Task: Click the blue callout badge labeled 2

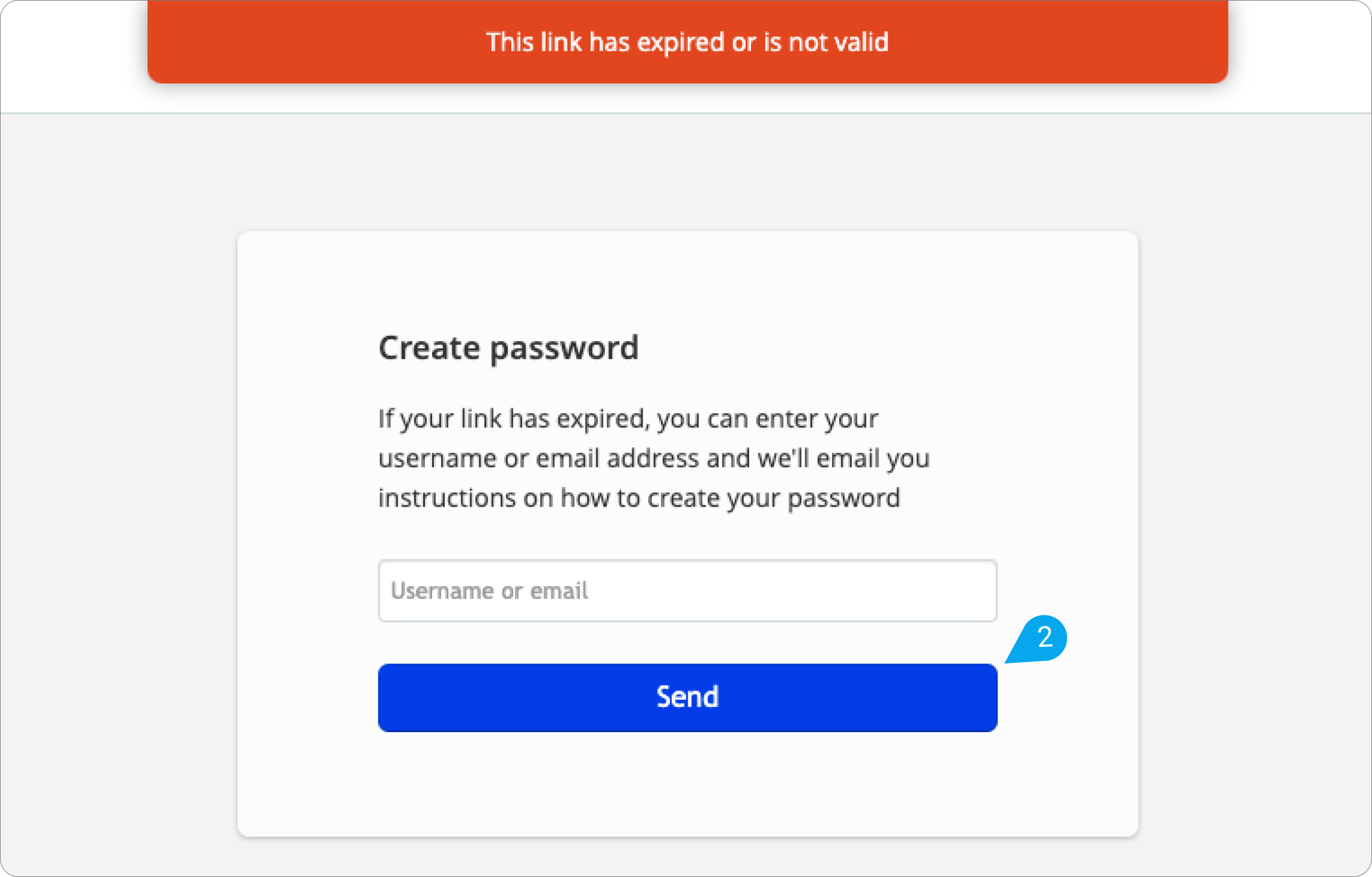Action: click(x=1041, y=639)
